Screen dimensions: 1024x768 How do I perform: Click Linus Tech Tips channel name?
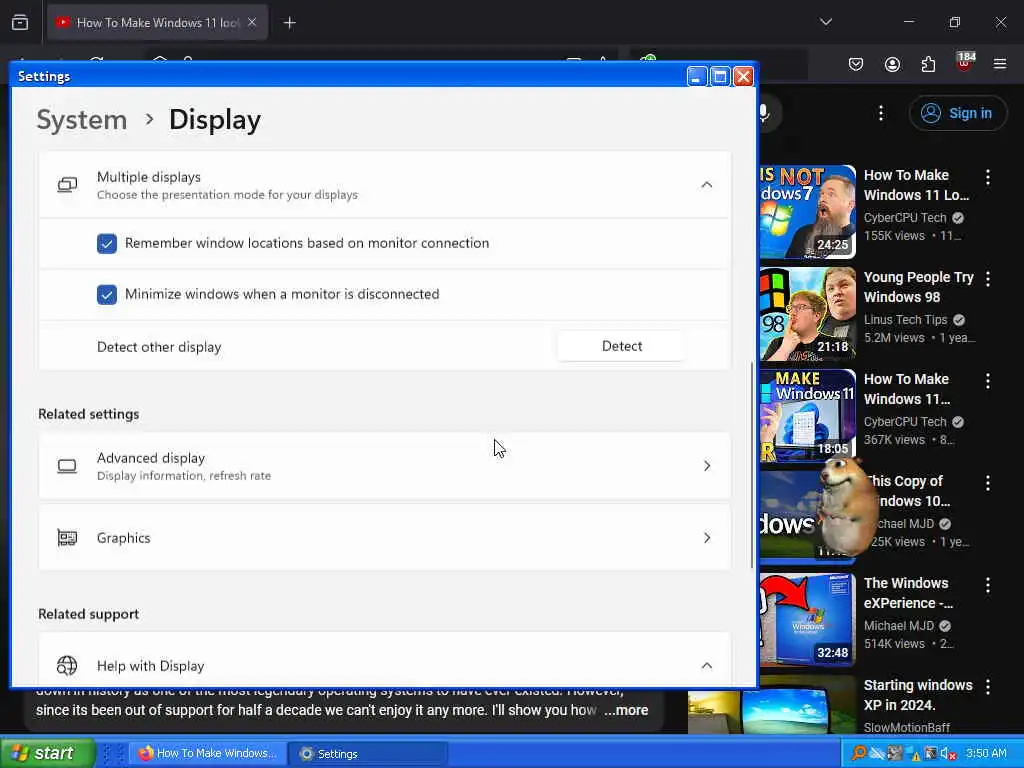pyautogui.click(x=905, y=319)
